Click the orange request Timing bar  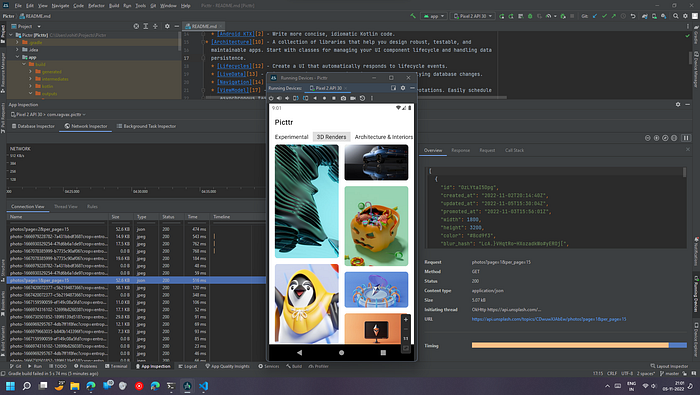coord(570,345)
